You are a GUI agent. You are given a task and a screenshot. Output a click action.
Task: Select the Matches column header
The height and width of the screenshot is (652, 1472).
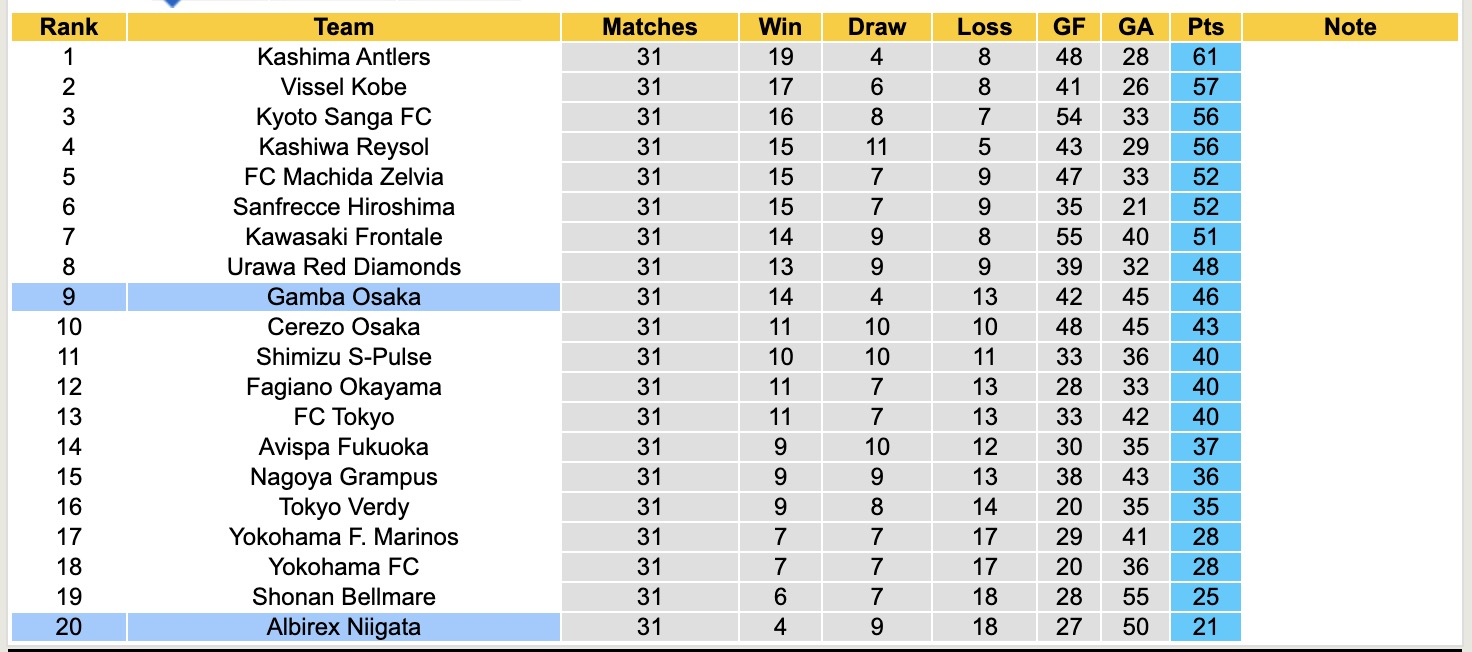[649, 27]
